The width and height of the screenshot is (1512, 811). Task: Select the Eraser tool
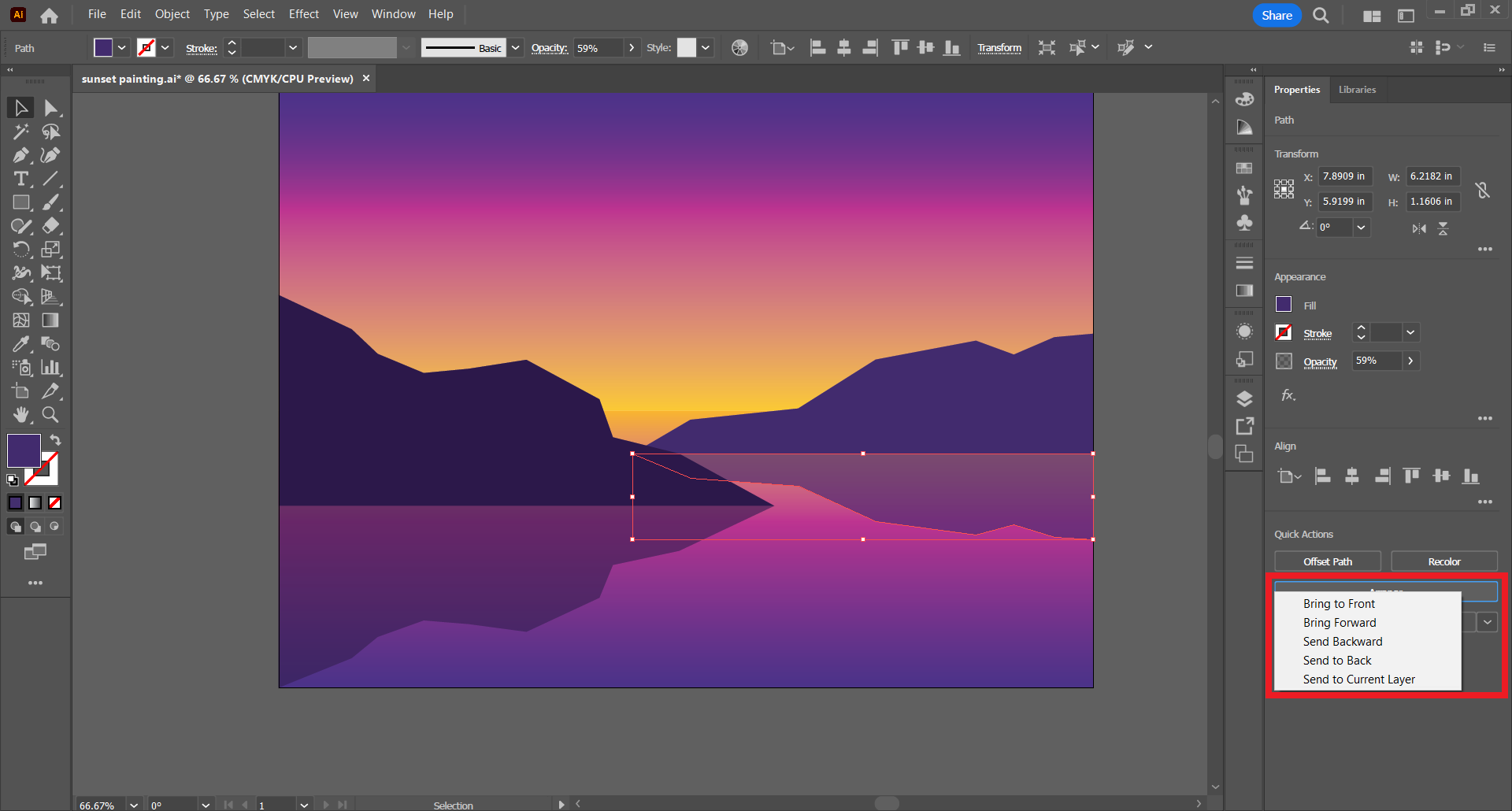(51, 226)
